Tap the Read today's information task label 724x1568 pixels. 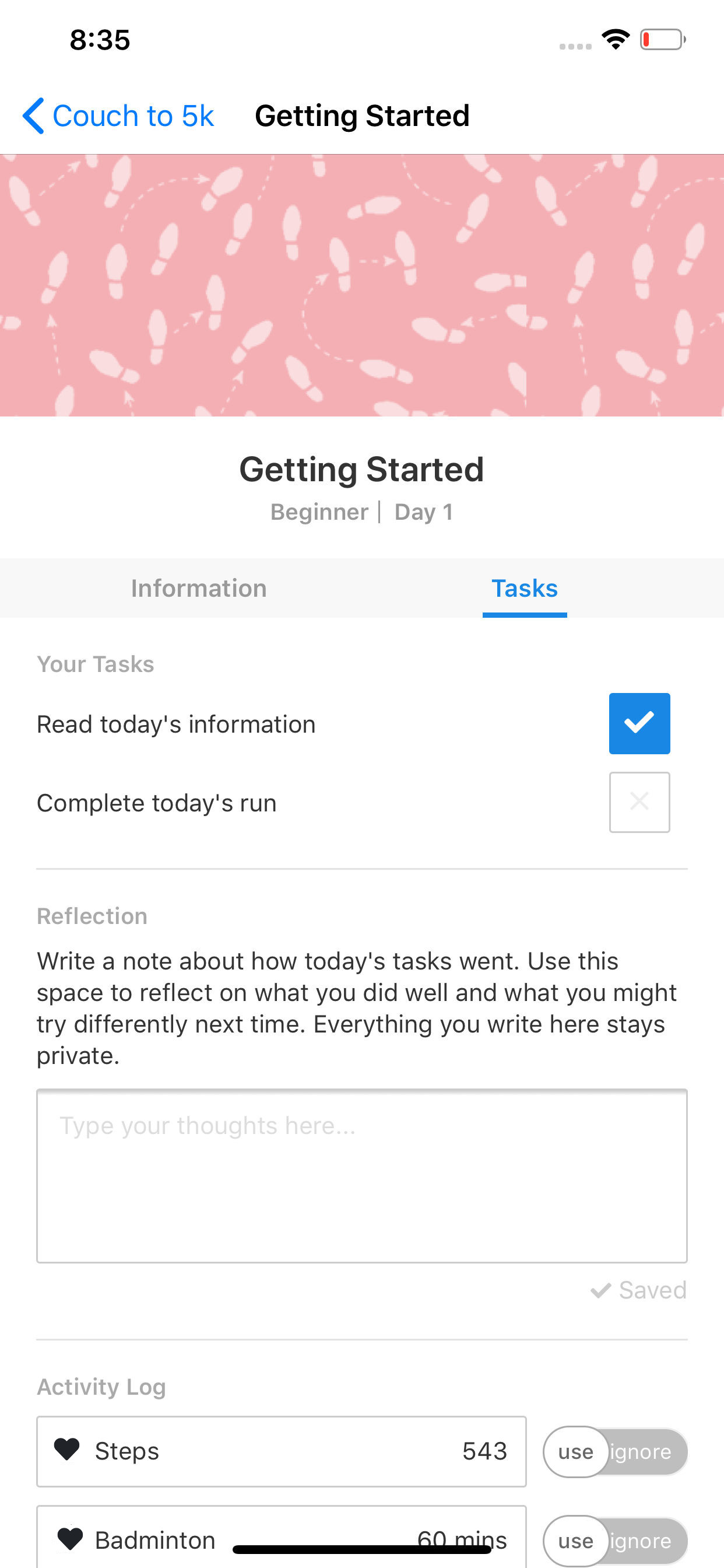pos(176,724)
